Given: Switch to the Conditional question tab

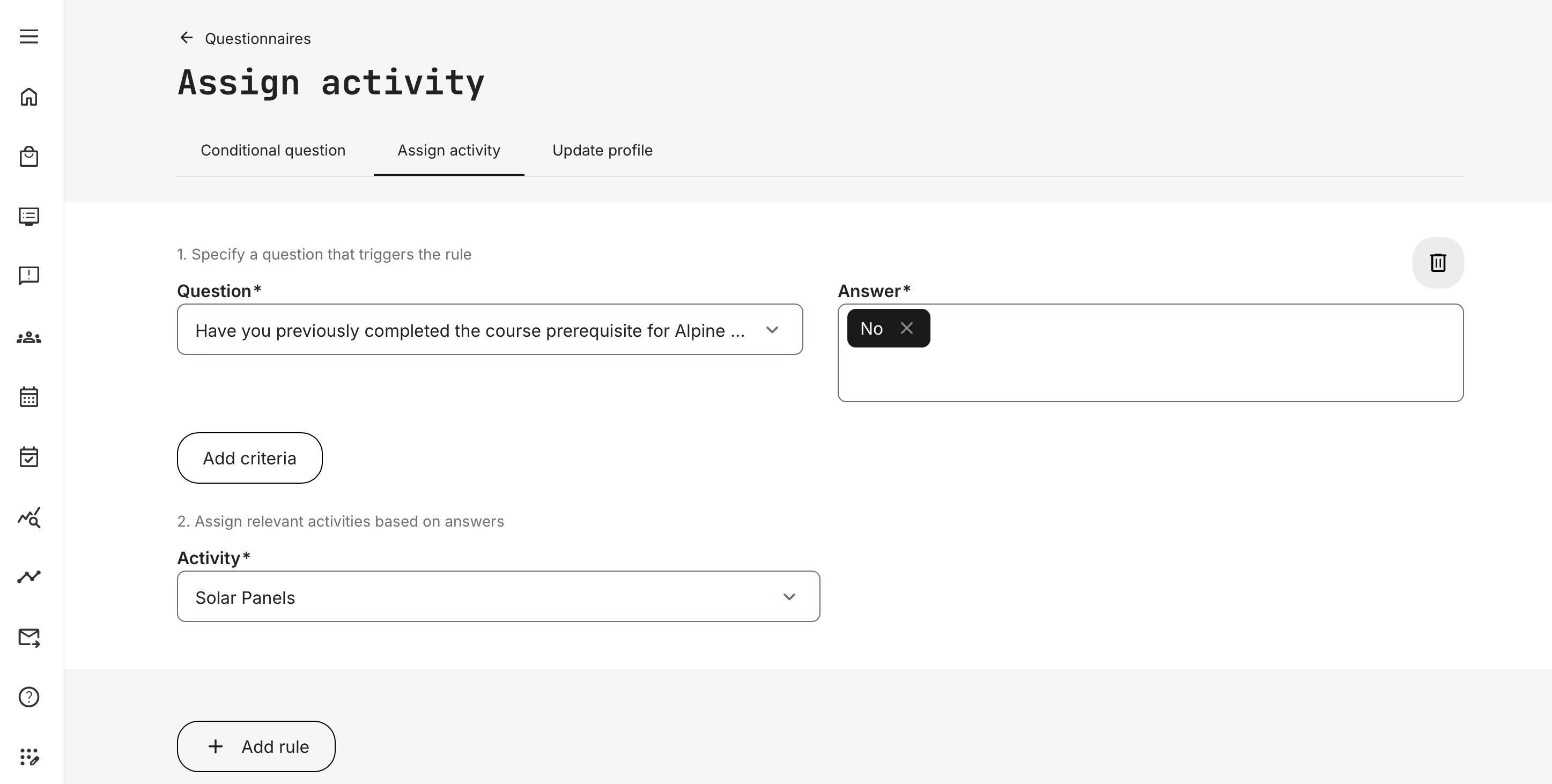Looking at the screenshot, I should coord(272,151).
